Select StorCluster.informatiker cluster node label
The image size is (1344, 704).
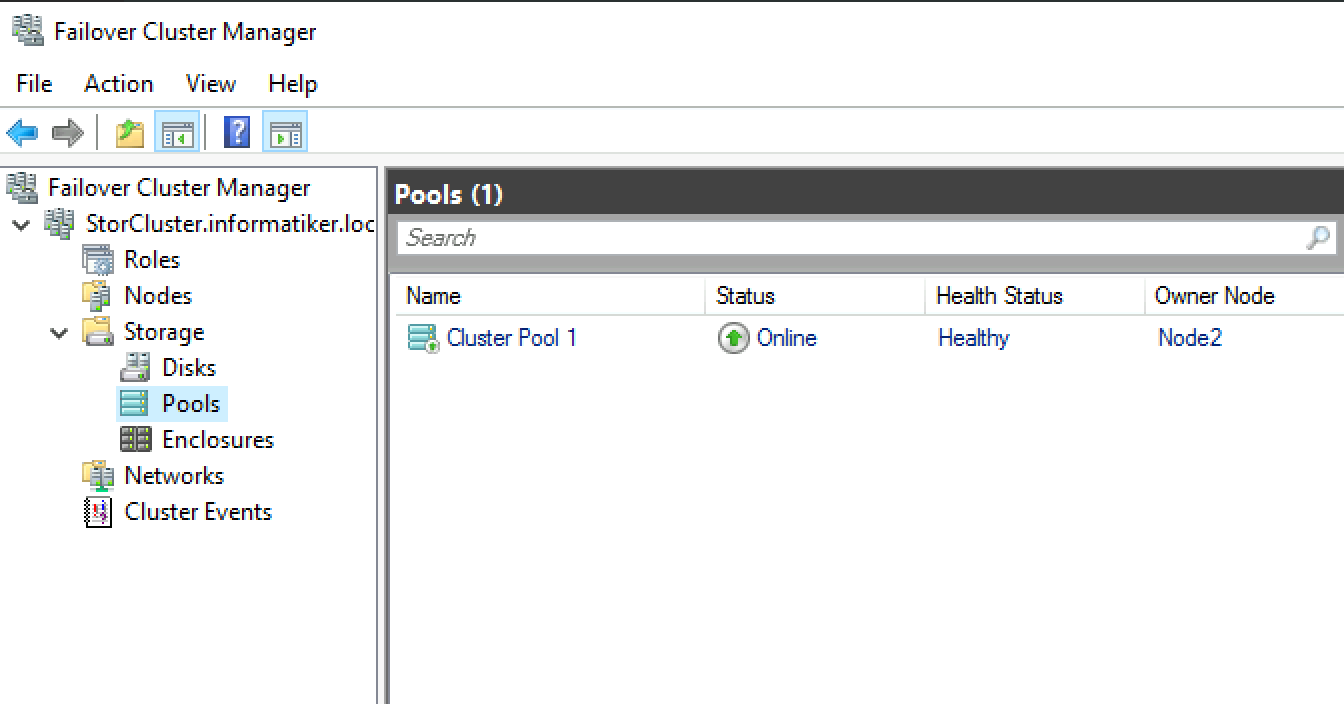pos(230,224)
